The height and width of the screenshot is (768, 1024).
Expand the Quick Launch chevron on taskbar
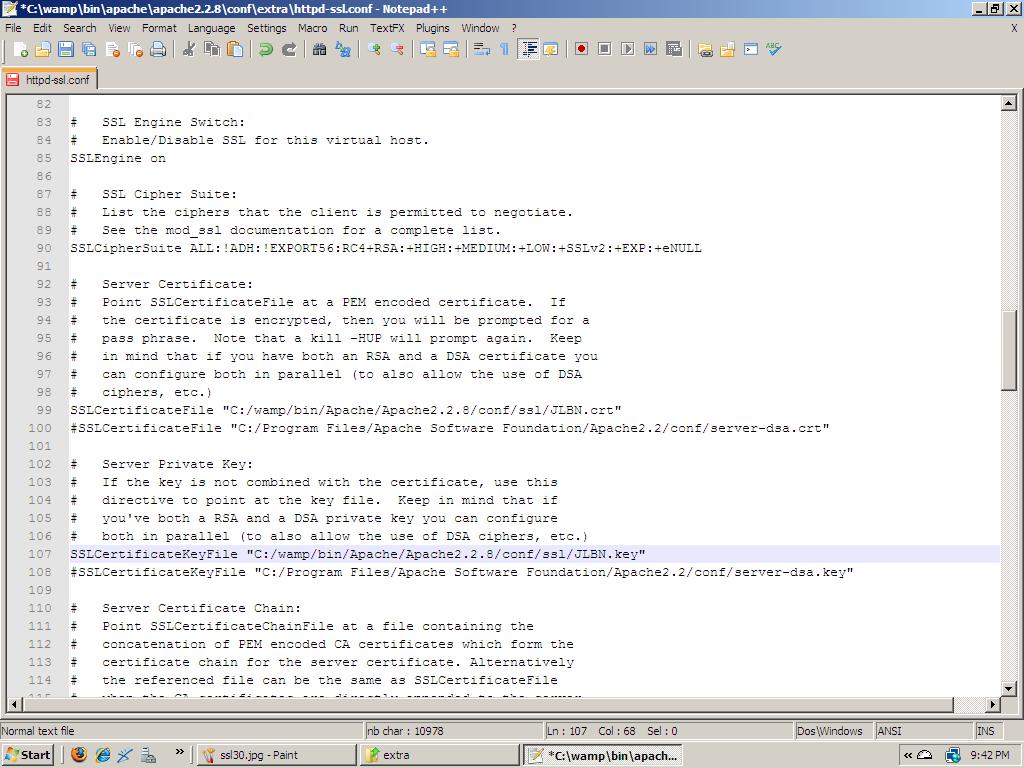pyautogui.click(x=180, y=753)
